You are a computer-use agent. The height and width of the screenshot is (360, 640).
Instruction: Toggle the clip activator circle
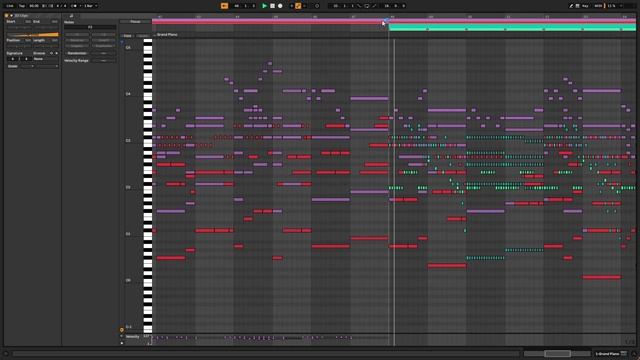pyautogui.click(x=7, y=16)
